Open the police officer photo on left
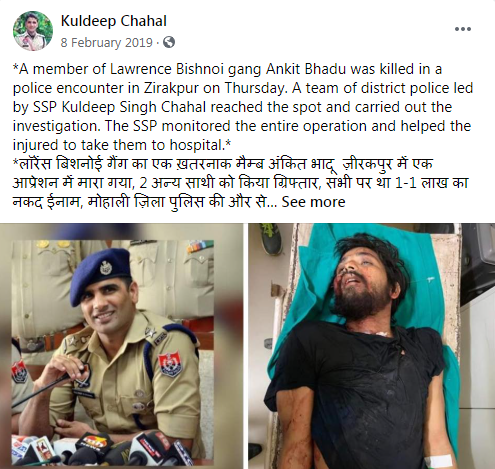495x469 pixels. coord(121,346)
